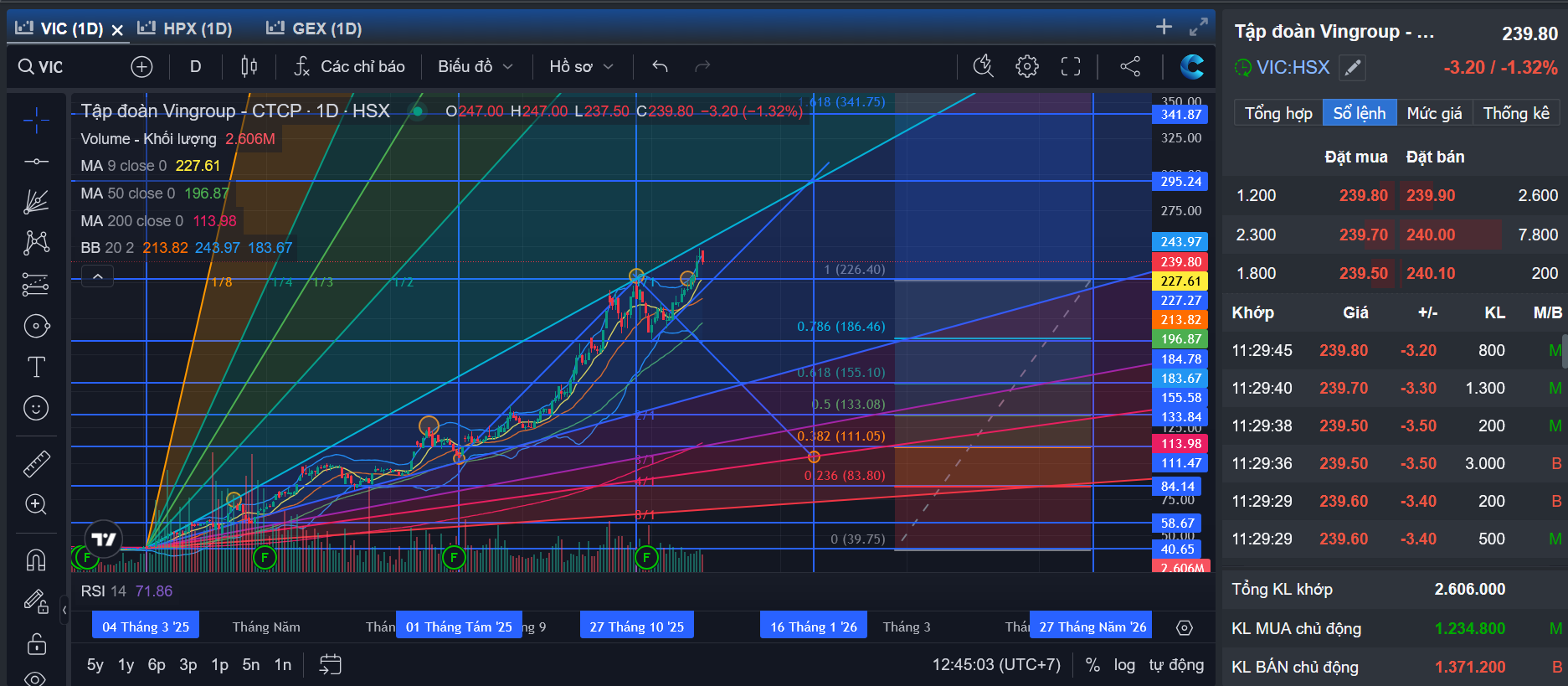This screenshot has height=686, width=1568.
Task: Open chart settings gear
Action: pyautogui.click(x=1027, y=67)
